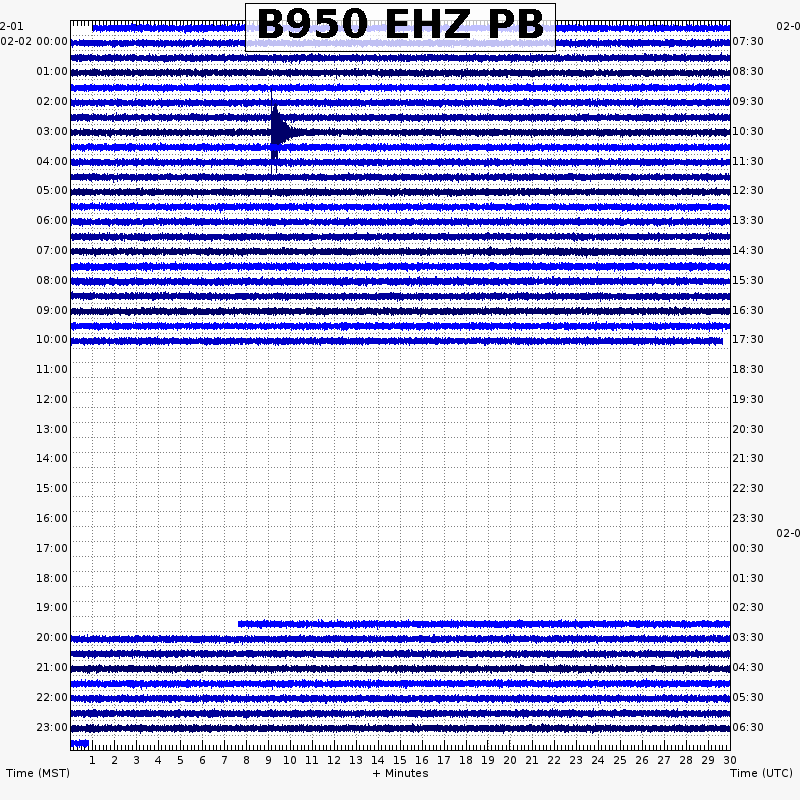Click the 12:30 UTC time label

(x=748, y=191)
